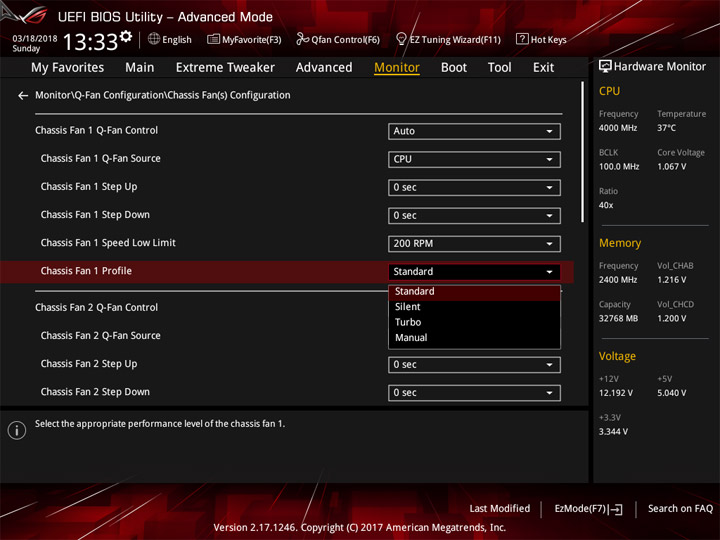Image resolution: width=720 pixels, height=540 pixels.
Task: Open Search on FAQ
Action: click(x=680, y=508)
